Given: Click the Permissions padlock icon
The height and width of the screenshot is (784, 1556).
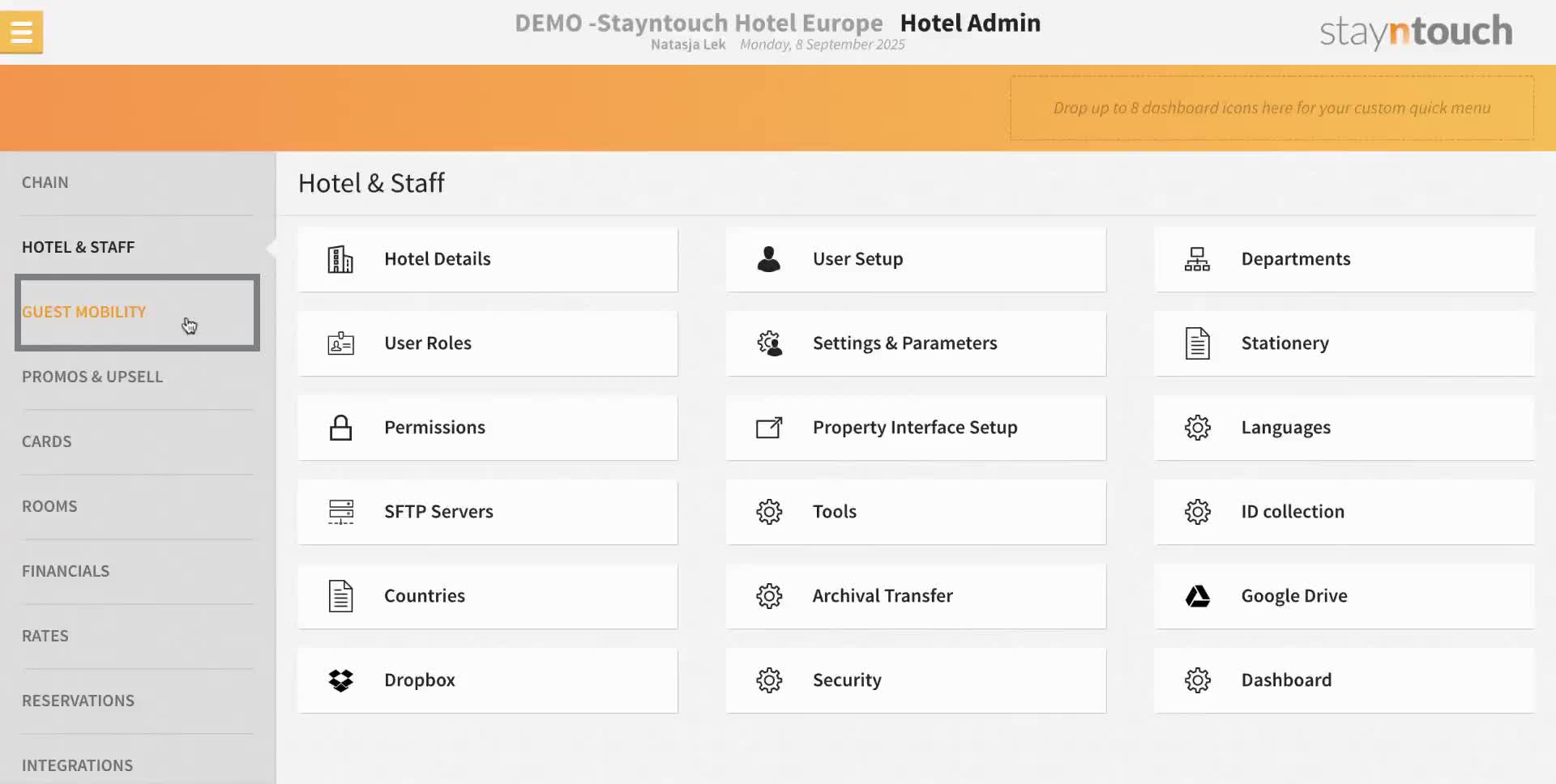Looking at the screenshot, I should click(x=340, y=428).
